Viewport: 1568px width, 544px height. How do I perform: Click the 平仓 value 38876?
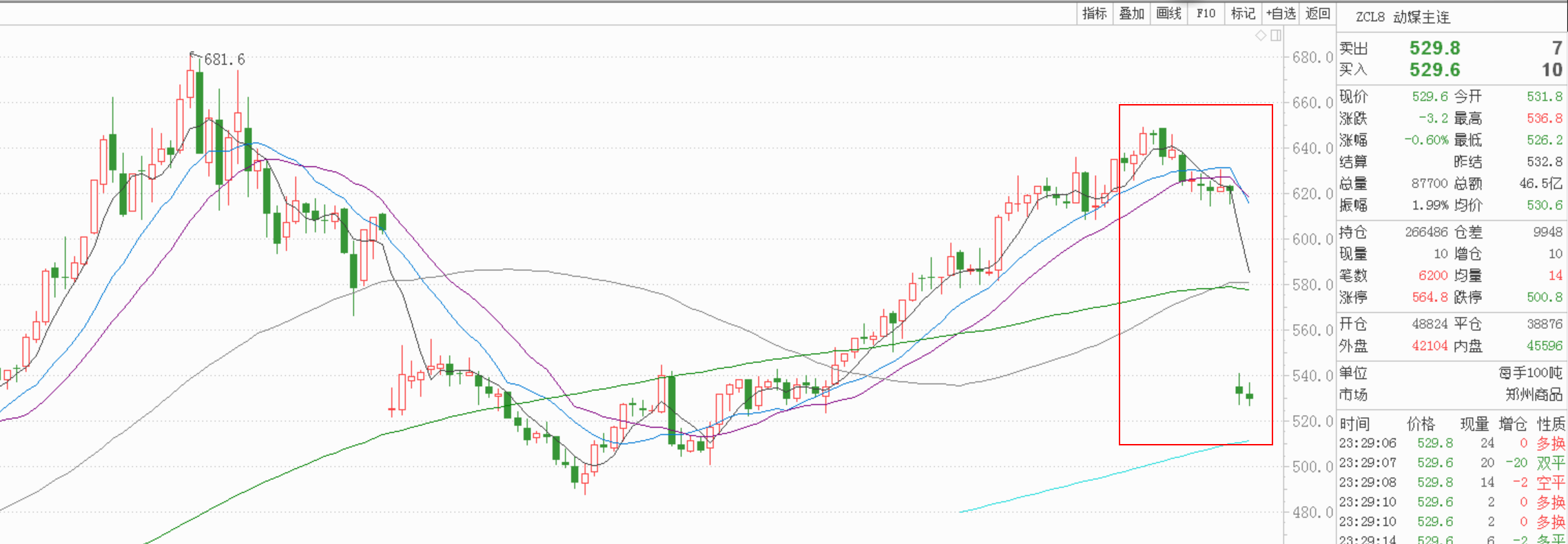click(x=1545, y=324)
